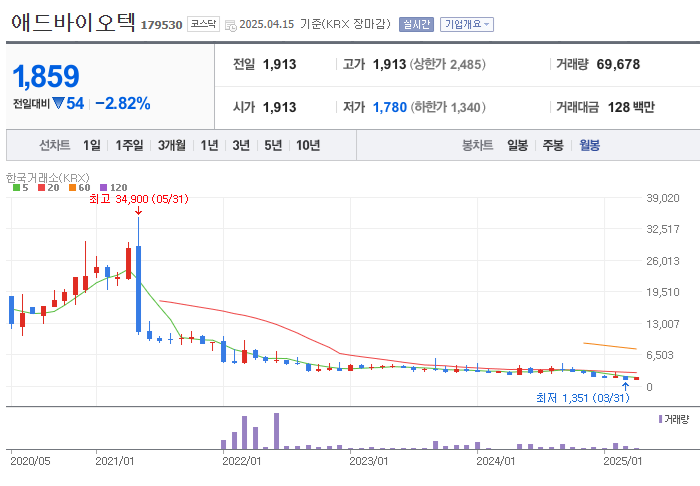Click the 2020/05 axis label
This screenshot has width=700, height=486.
coord(30,461)
